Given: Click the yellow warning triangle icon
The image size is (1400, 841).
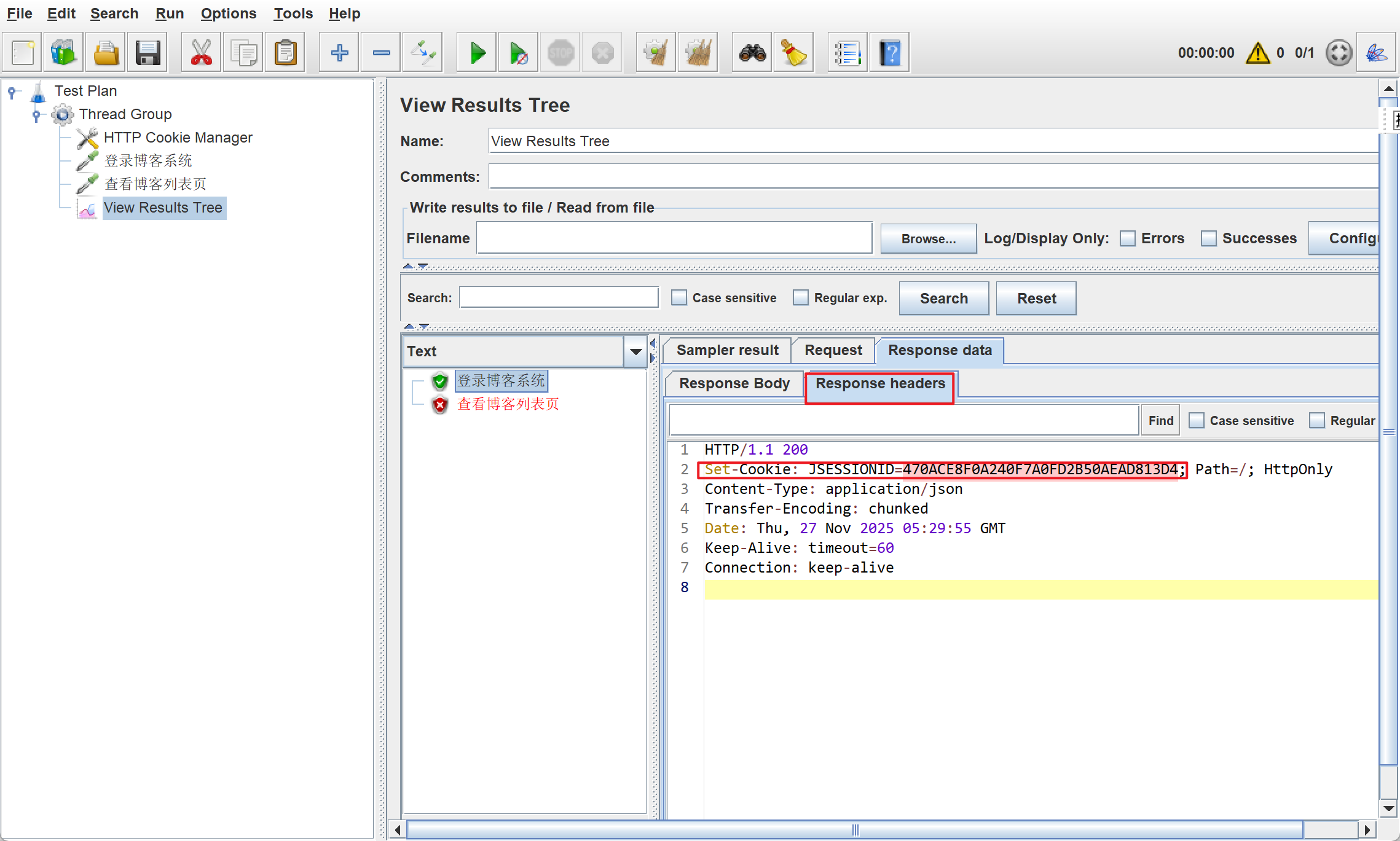Looking at the screenshot, I should [x=1257, y=53].
